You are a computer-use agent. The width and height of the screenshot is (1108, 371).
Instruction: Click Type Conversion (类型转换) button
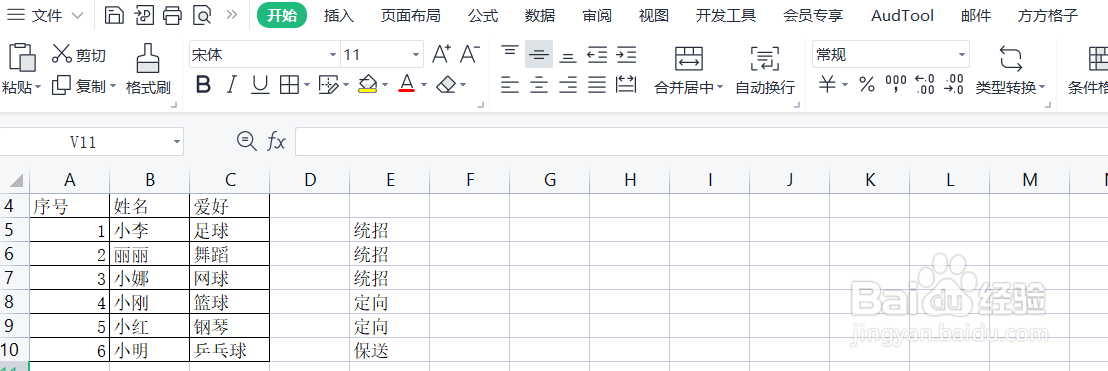pyautogui.click(x=1010, y=71)
